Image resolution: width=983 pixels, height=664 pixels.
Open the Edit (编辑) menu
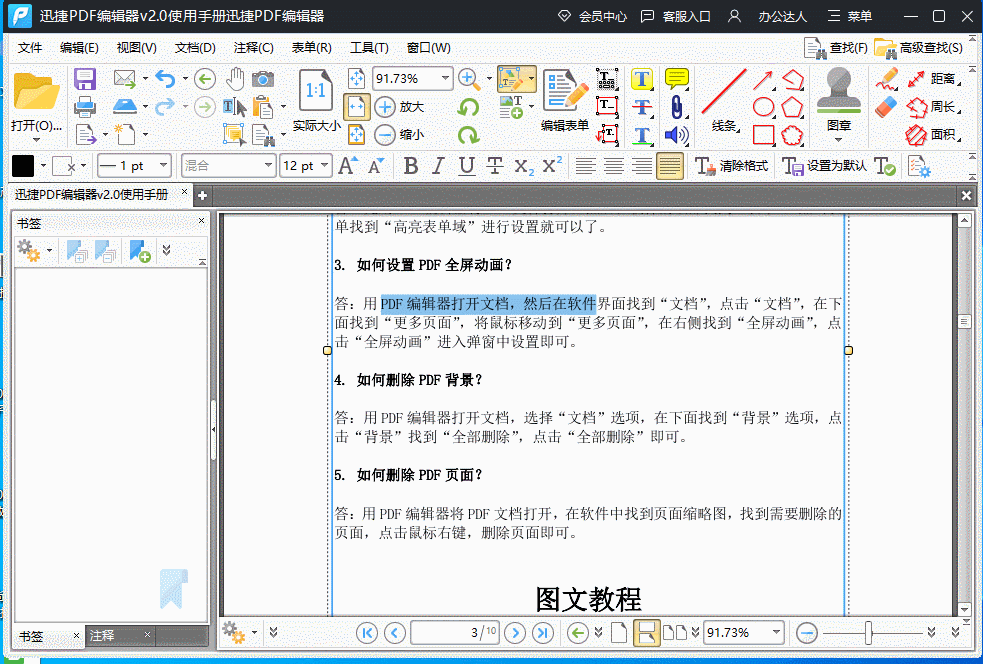tap(79, 48)
